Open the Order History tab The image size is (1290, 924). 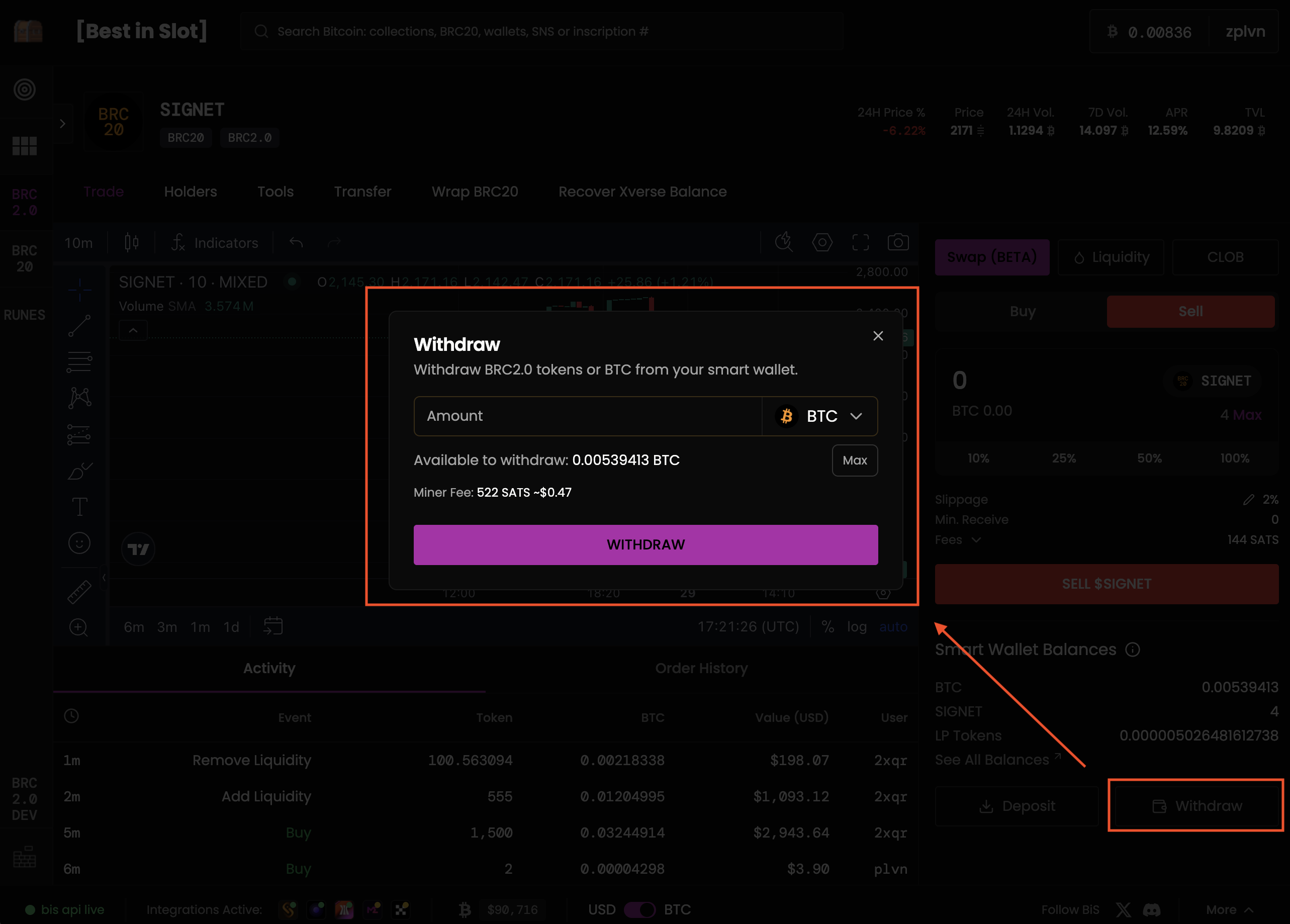(701, 668)
